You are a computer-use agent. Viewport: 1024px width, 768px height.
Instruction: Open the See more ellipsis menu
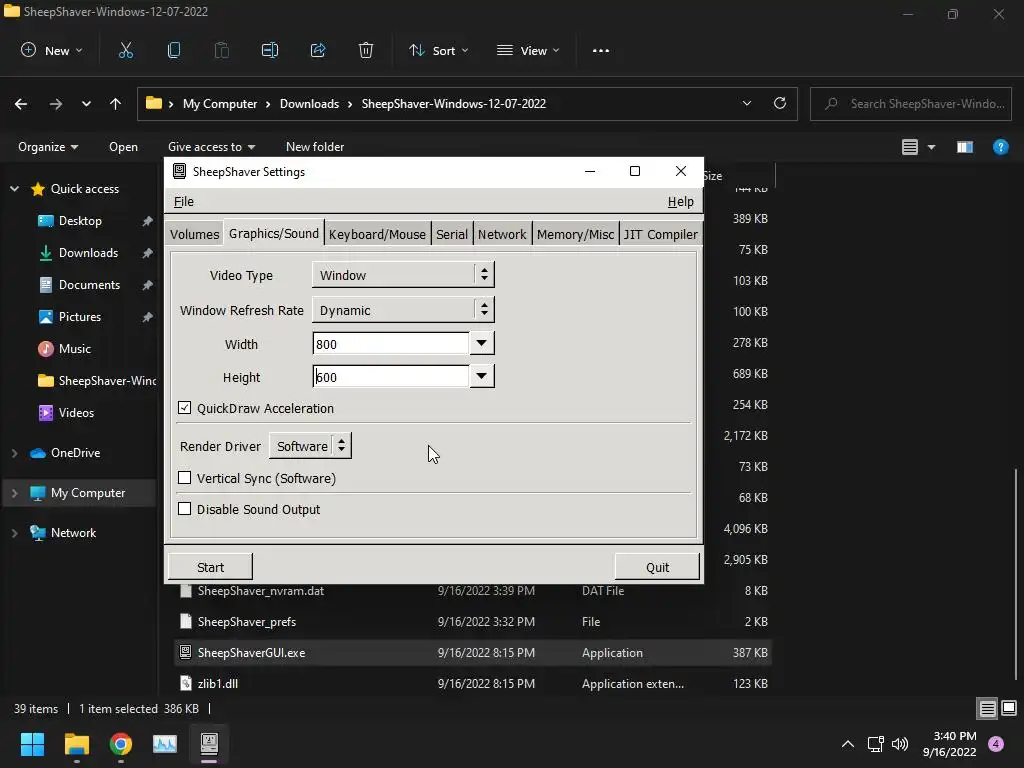[601, 50]
